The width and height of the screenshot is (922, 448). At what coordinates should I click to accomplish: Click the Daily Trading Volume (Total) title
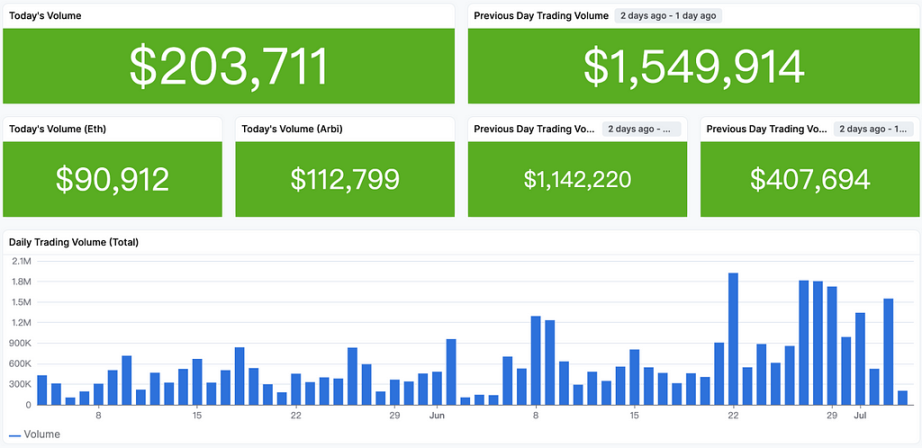pyautogui.click(x=74, y=242)
